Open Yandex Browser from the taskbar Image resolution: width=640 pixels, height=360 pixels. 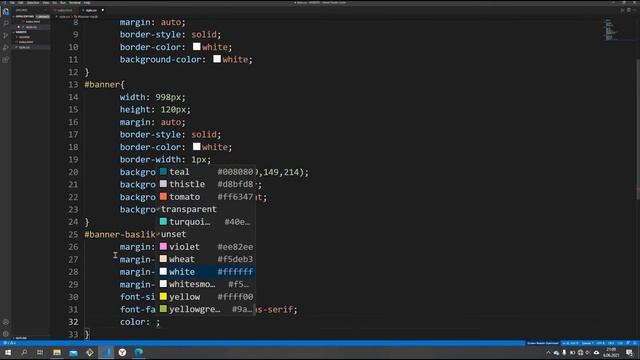pyautogui.click(x=122, y=353)
